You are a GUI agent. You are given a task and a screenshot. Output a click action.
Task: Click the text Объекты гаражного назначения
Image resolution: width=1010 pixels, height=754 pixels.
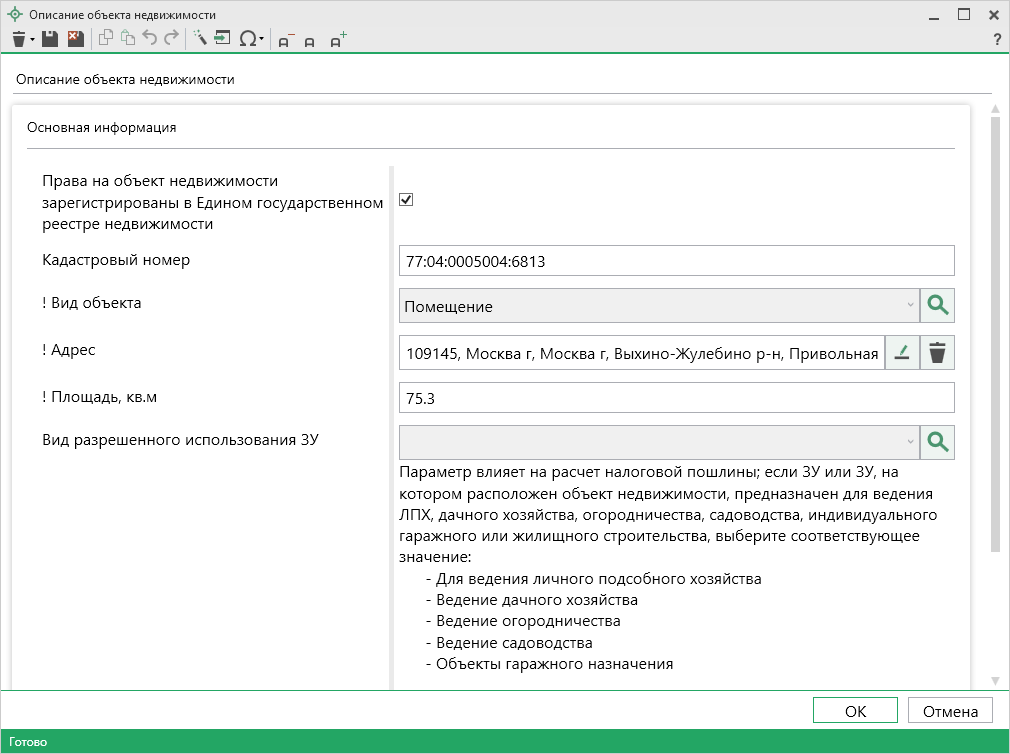point(555,664)
